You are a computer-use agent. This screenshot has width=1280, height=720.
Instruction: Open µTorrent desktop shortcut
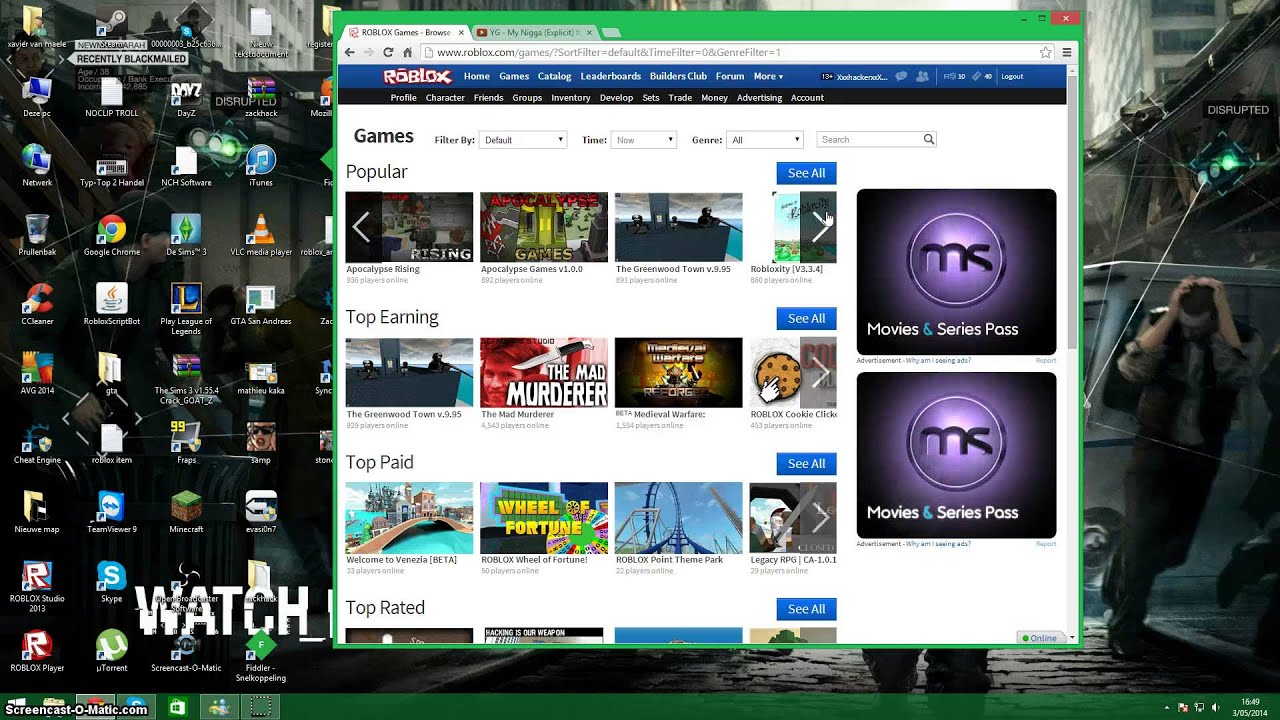(x=112, y=650)
